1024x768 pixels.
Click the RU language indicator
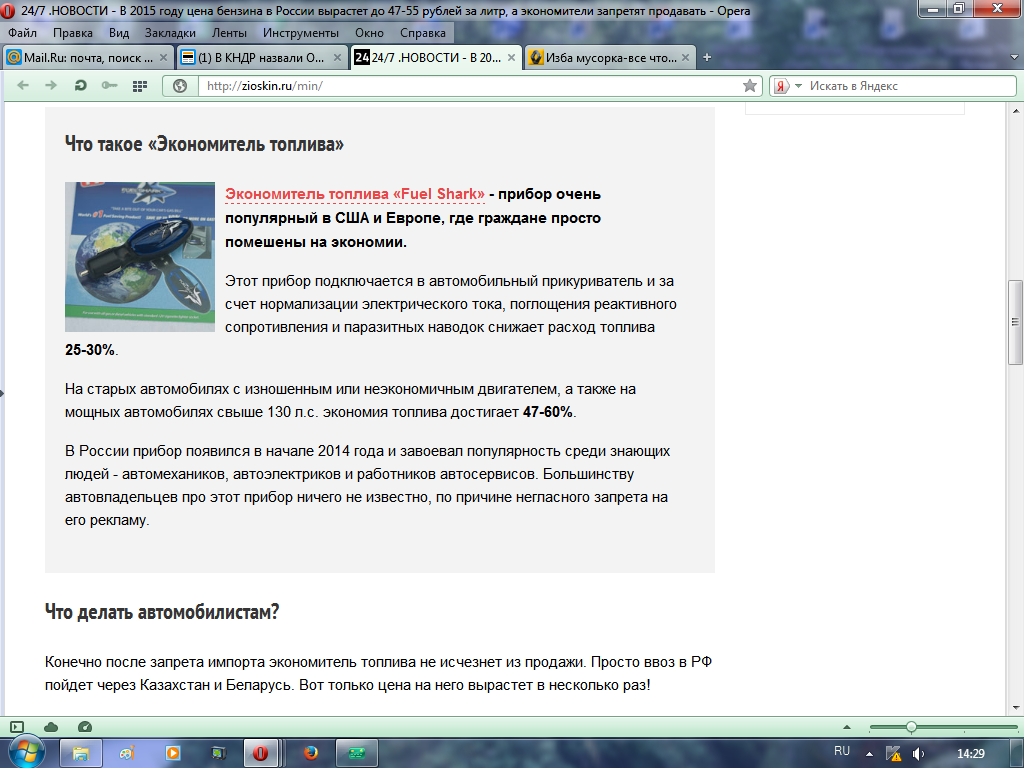click(842, 752)
